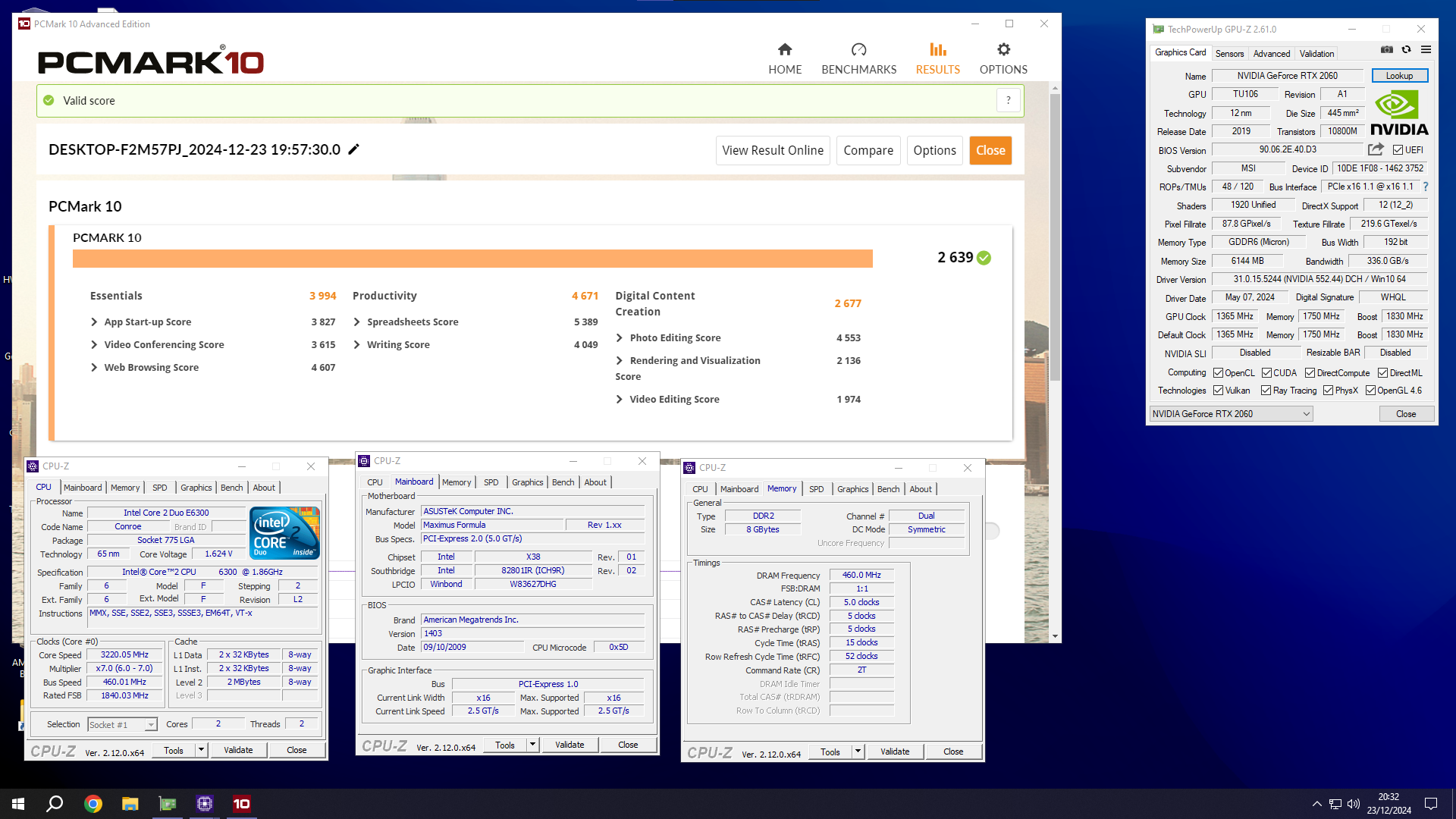
Task: Click View Result Online button
Action: [773, 150]
